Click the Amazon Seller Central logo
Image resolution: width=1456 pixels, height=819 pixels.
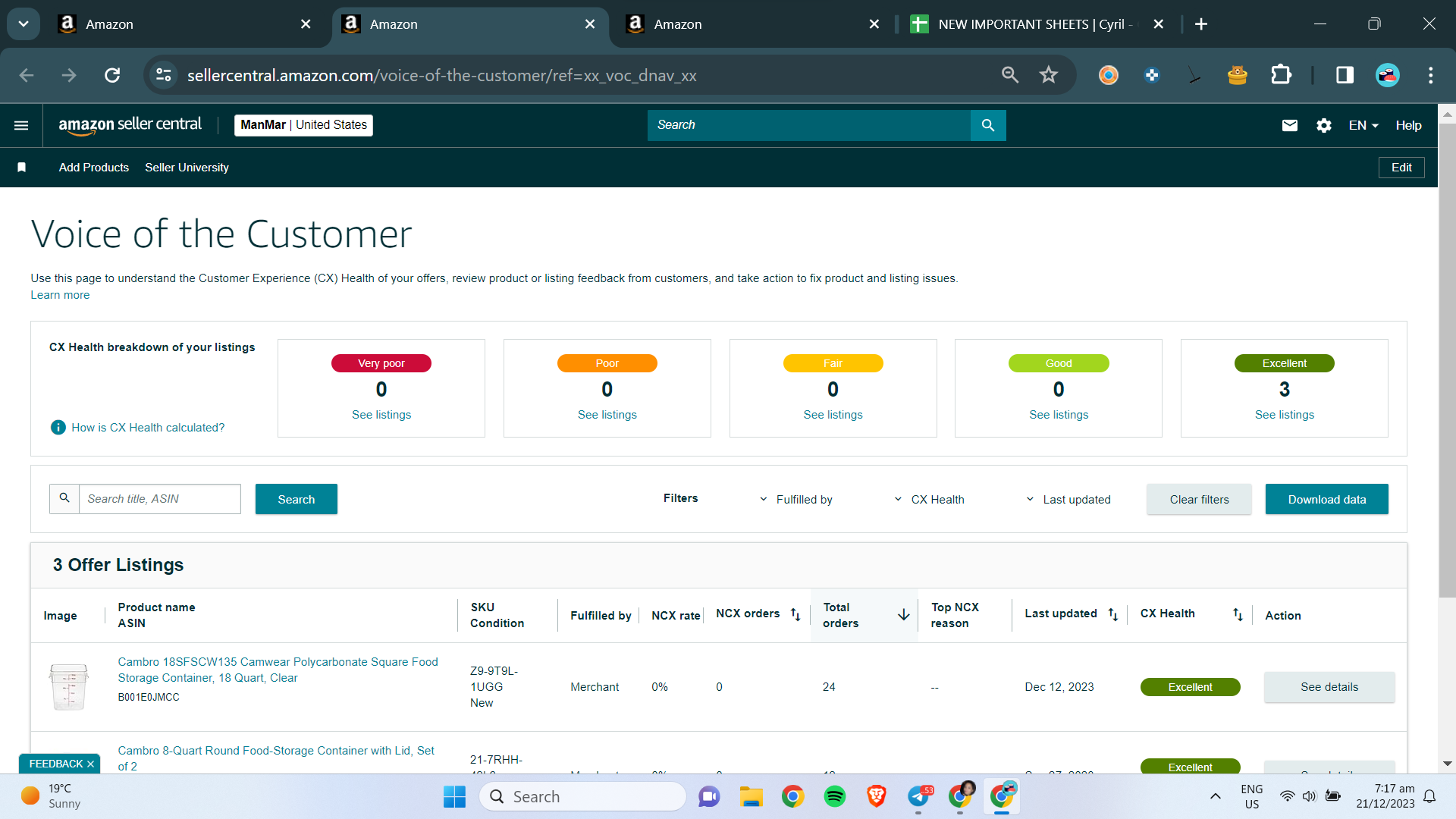pos(130,125)
